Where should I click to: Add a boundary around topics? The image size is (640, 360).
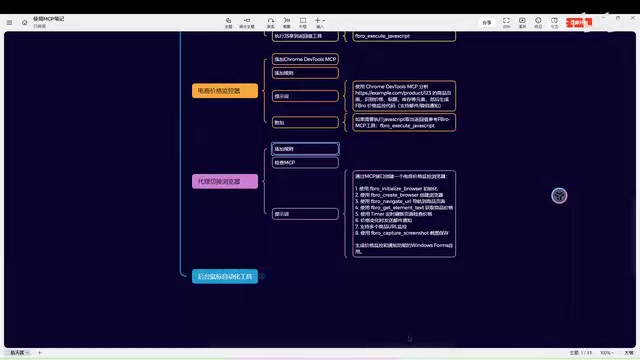302,22
